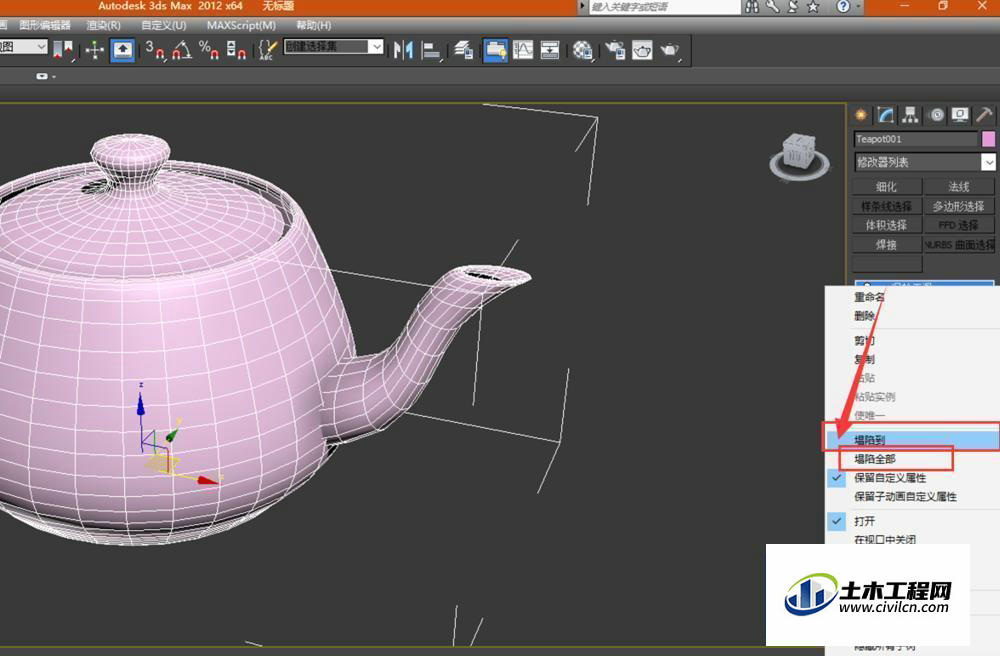The height and width of the screenshot is (656, 1000).
Task: Click the Favorites star icon
Action: tap(813, 6)
